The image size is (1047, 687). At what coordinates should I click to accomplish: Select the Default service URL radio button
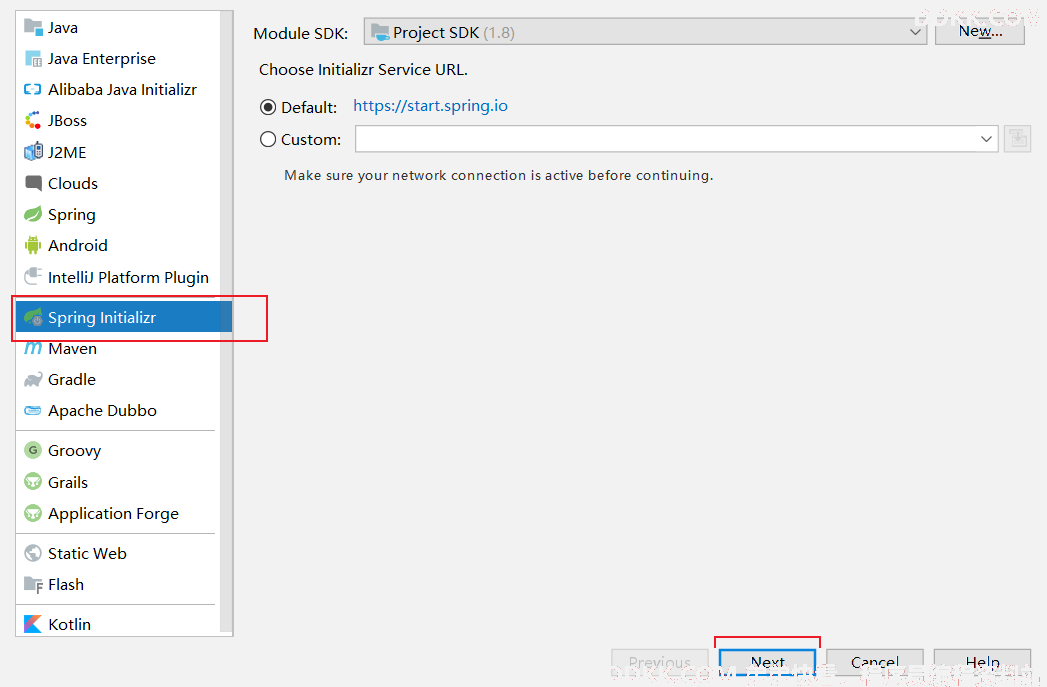(268, 107)
